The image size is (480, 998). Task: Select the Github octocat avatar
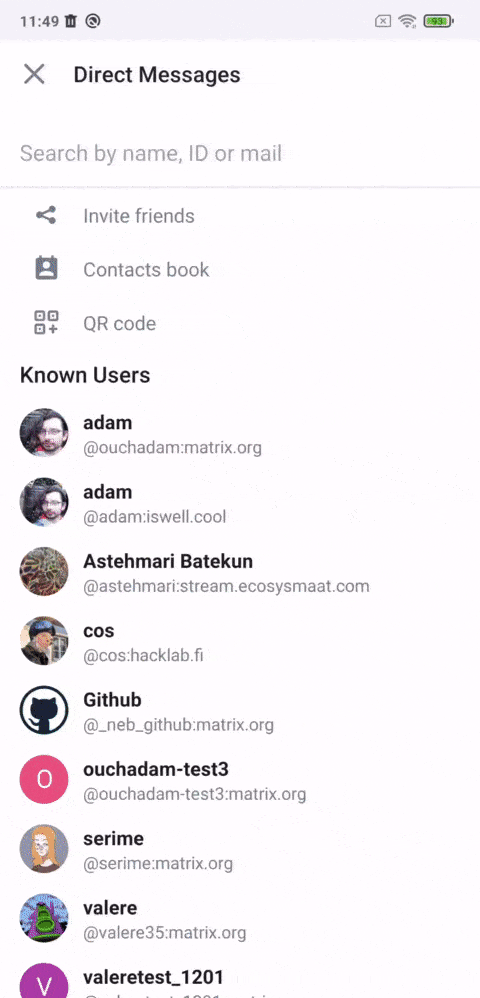[44, 710]
